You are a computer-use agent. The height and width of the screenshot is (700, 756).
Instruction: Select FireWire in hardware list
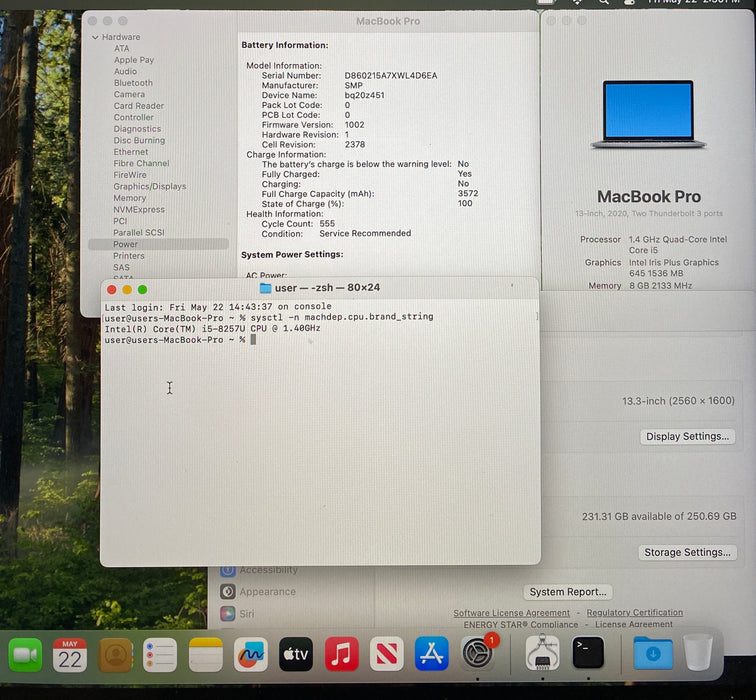pyautogui.click(x=130, y=175)
